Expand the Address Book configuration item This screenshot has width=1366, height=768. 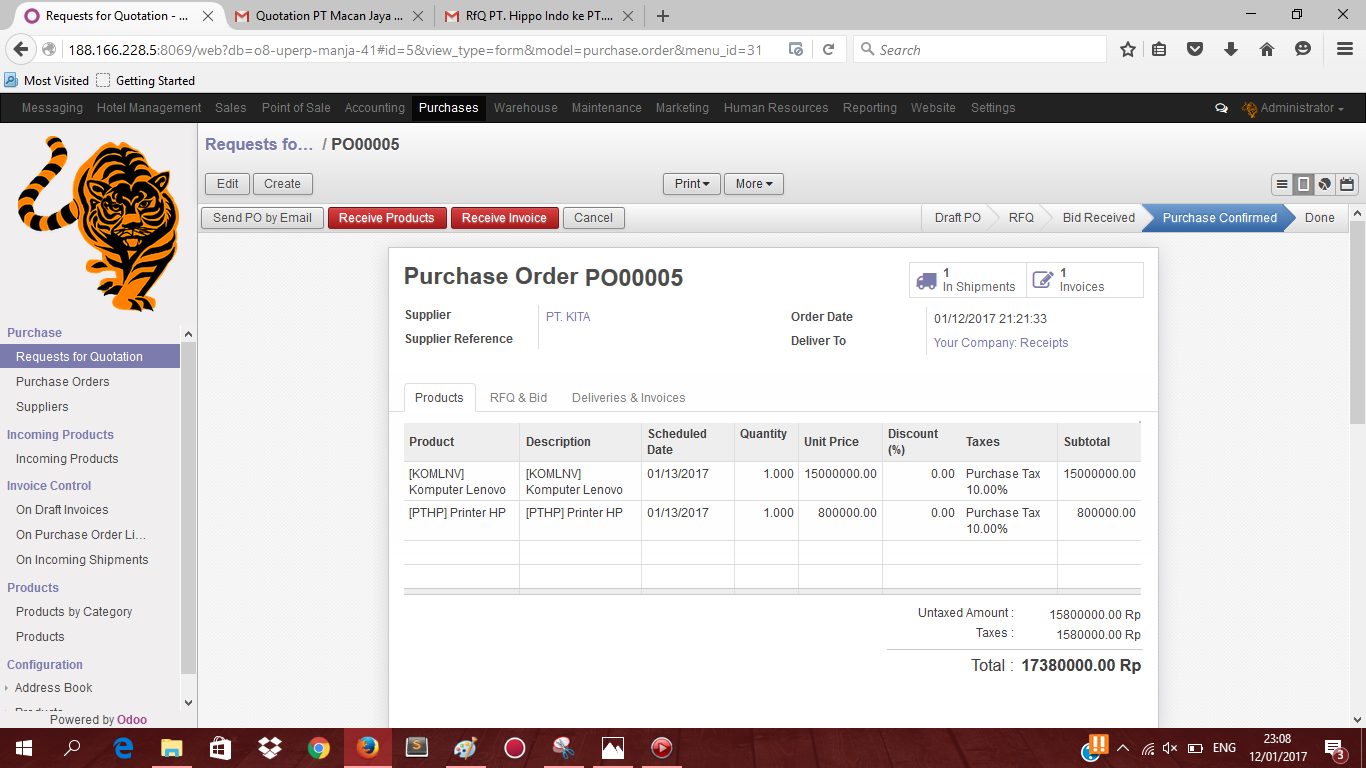point(53,688)
